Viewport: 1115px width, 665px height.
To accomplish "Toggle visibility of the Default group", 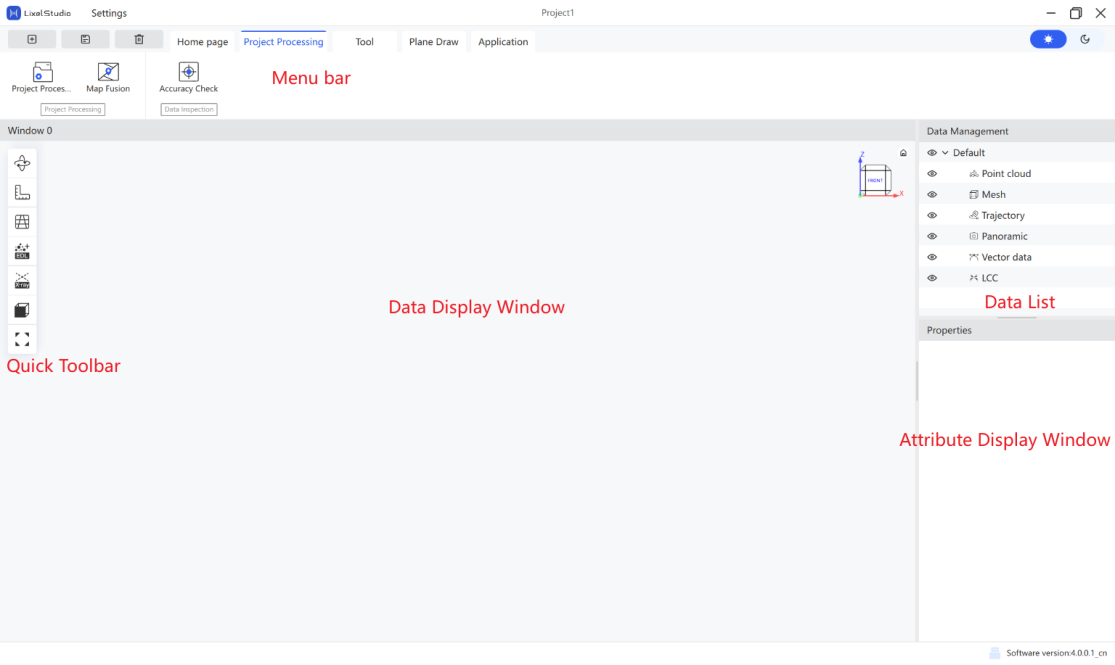I will (x=932, y=153).
